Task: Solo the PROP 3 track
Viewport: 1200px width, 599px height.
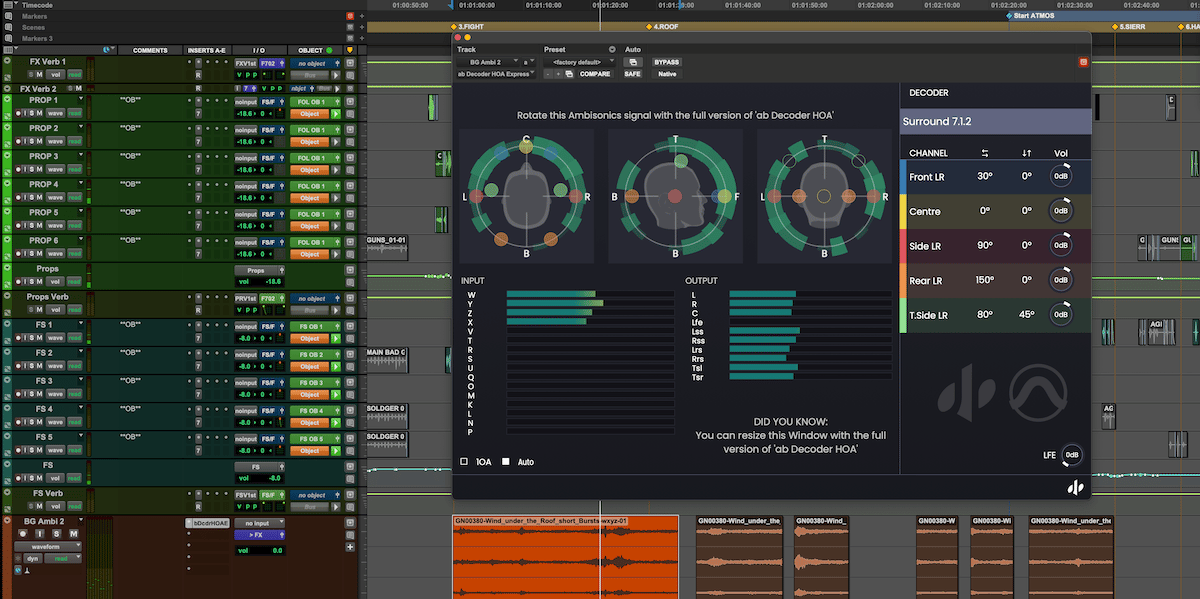Action: (x=31, y=170)
